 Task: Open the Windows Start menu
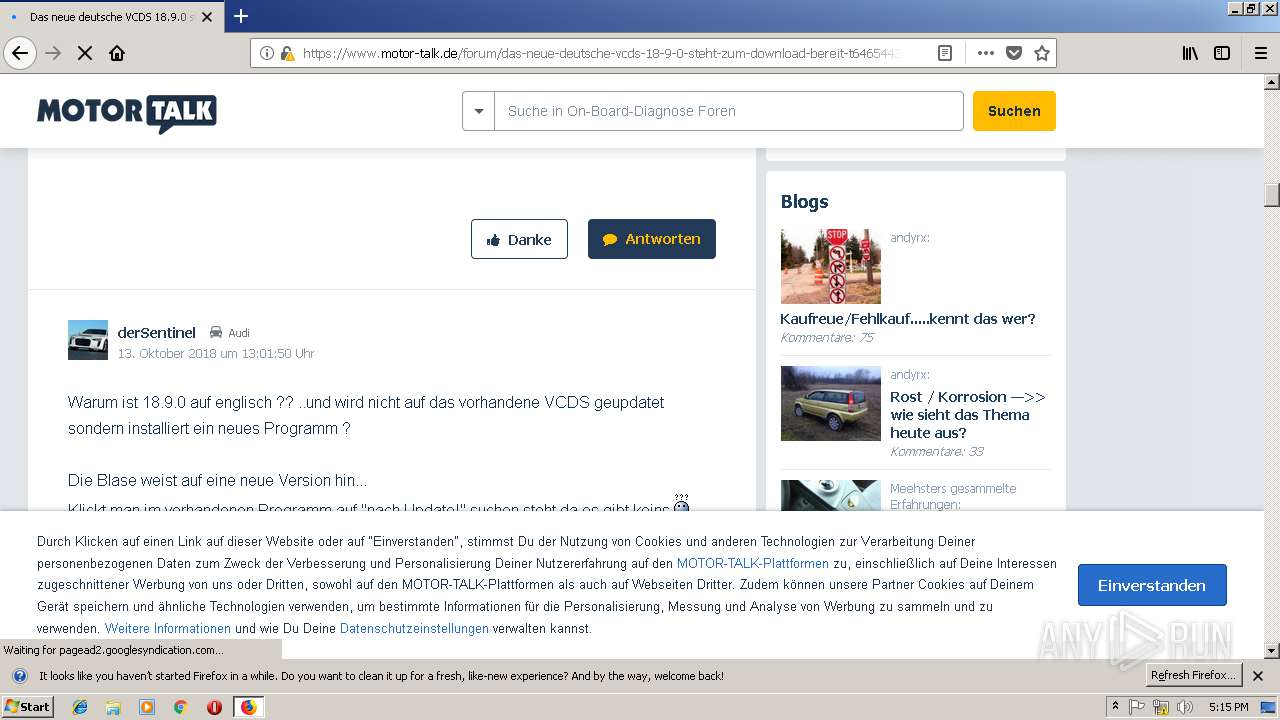(27, 706)
